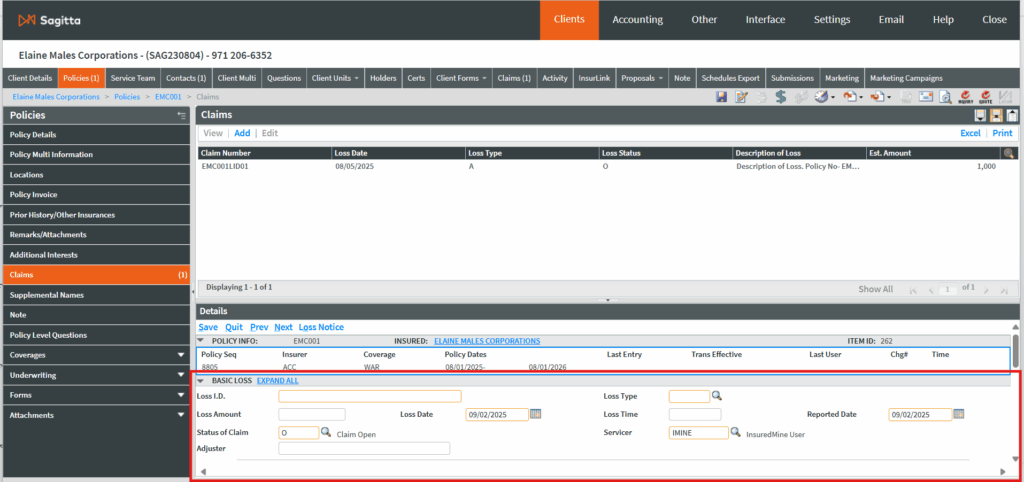1024x482 pixels.
Task: Click the save disk icon in toolbar
Action: pyautogui.click(x=722, y=97)
